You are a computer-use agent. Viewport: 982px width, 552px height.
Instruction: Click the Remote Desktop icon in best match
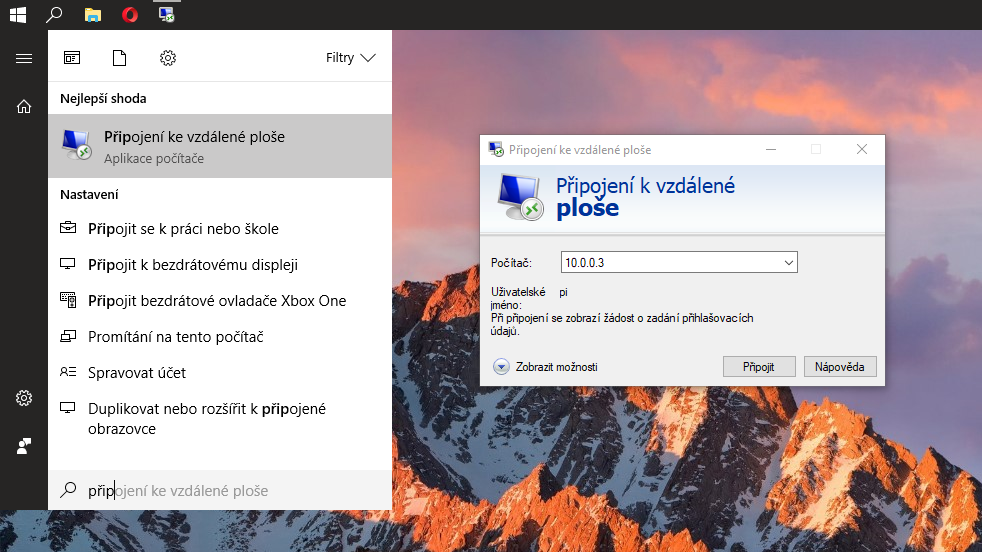pos(77,145)
